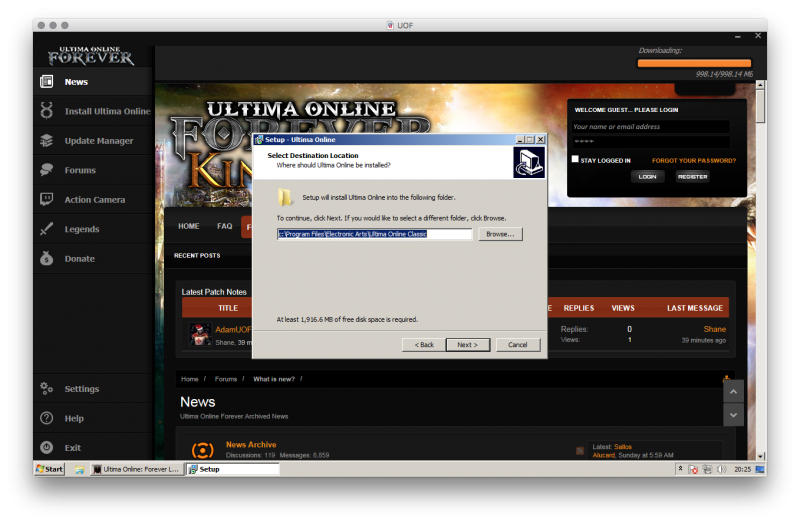Click the password field in login box
The image size is (800, 524).
click(x=651, y=141)
